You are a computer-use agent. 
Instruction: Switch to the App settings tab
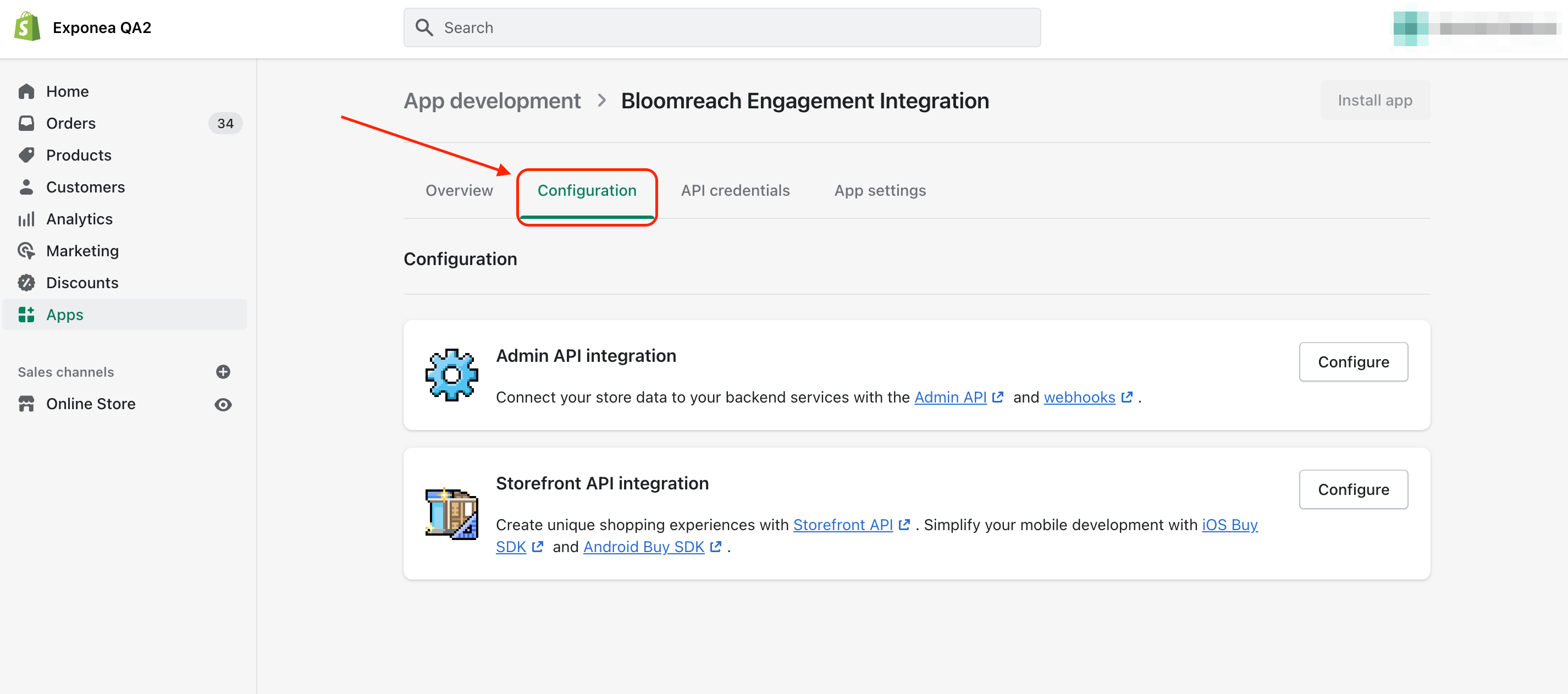click(880, 190)
